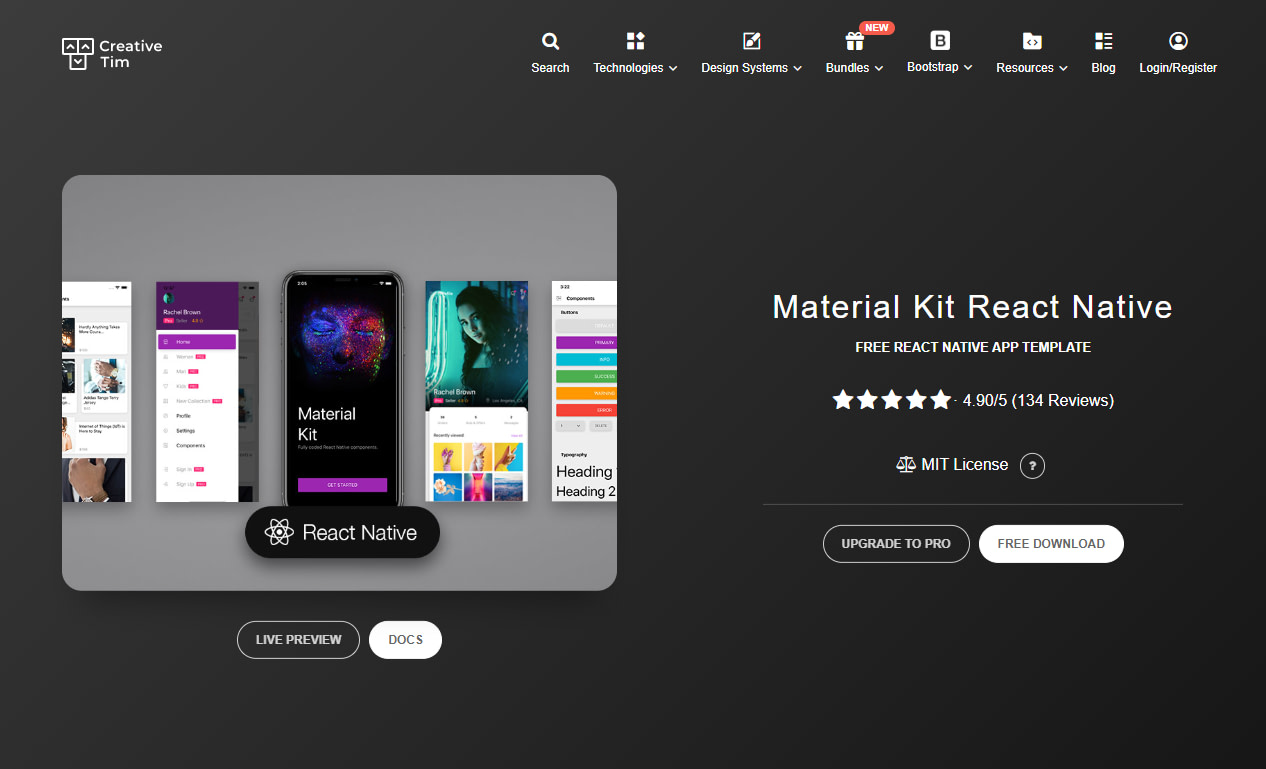
Task: Expand the Technologies dropdown menu
Action: coord(635,68)
